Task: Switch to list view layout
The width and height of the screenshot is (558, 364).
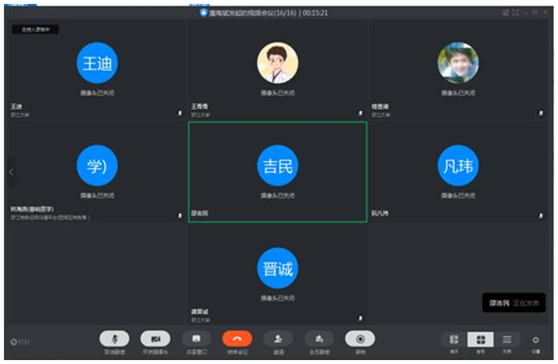Action: click(x=507, y=340)
